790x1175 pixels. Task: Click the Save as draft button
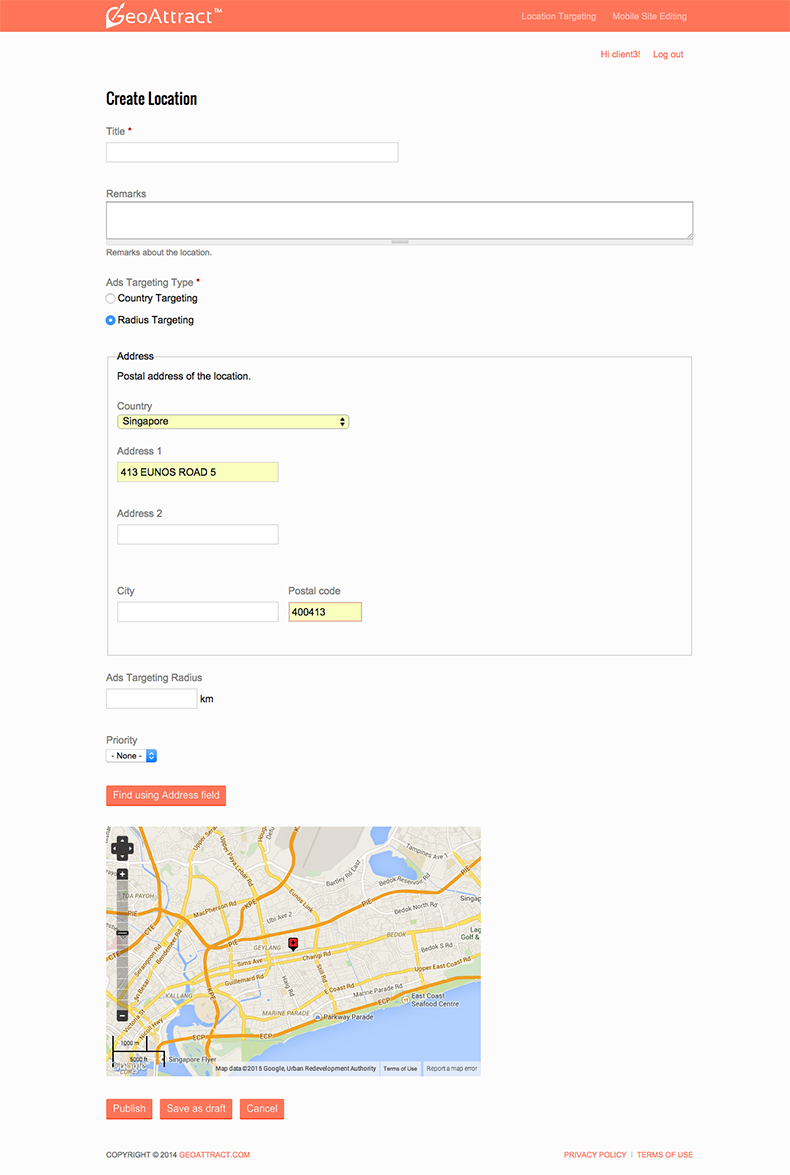[x=196, y=1109]
